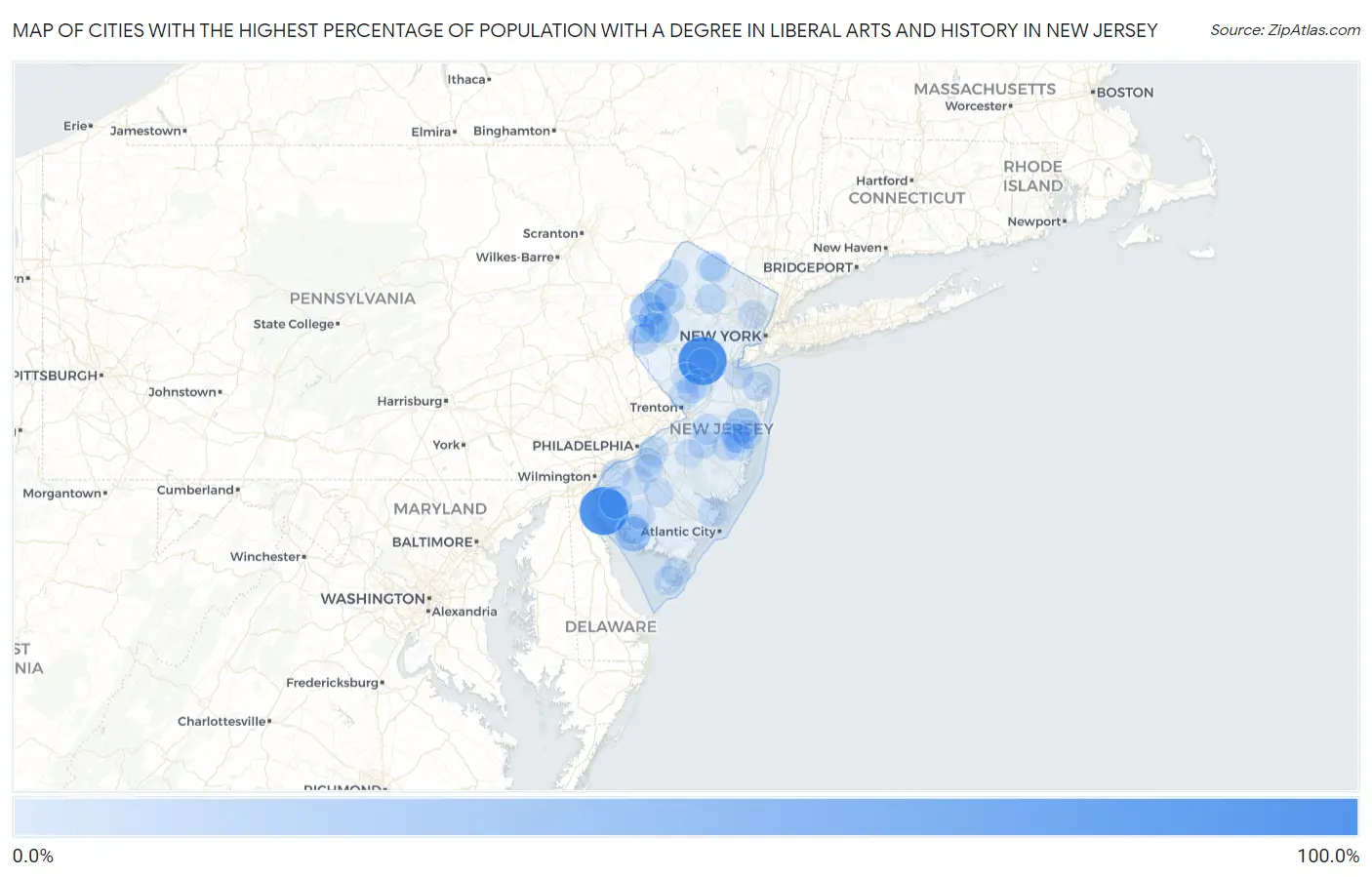The height and width of the screenshot is (877, 1372).
Task: Click the 0.0% legend label
Action: (x=33, y=856)
